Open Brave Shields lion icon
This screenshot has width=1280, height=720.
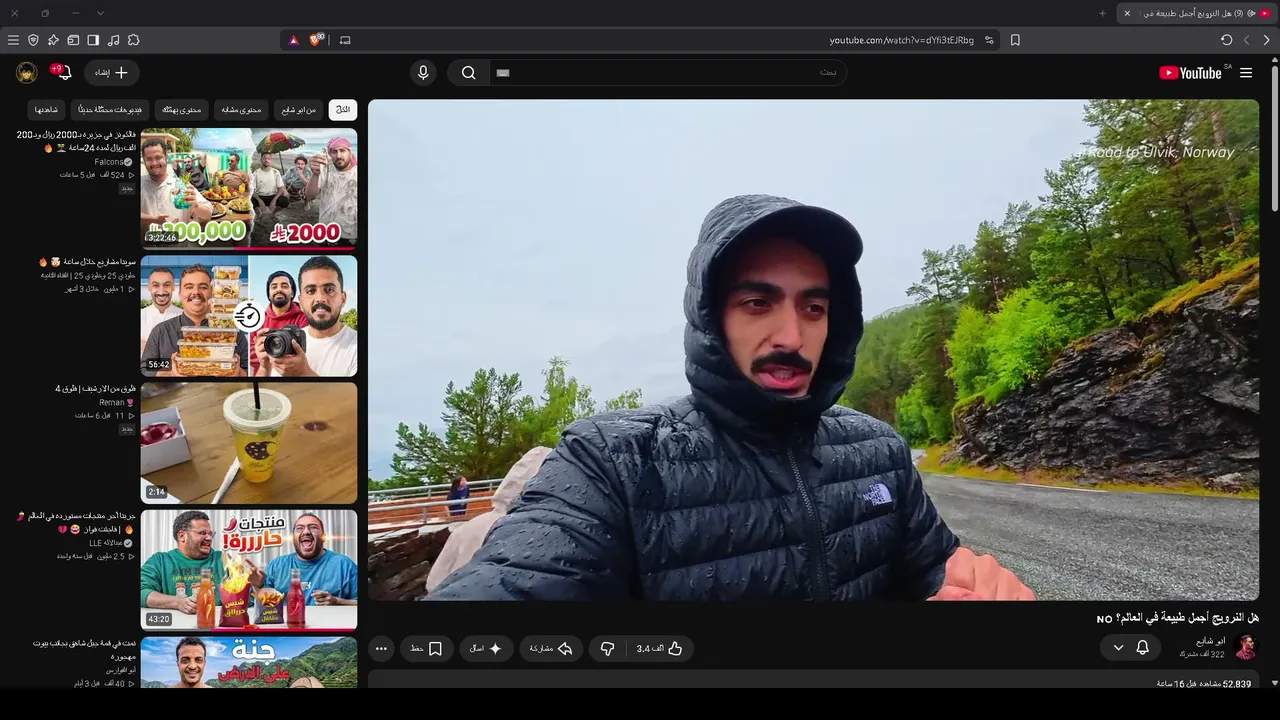tap(316, 40)
